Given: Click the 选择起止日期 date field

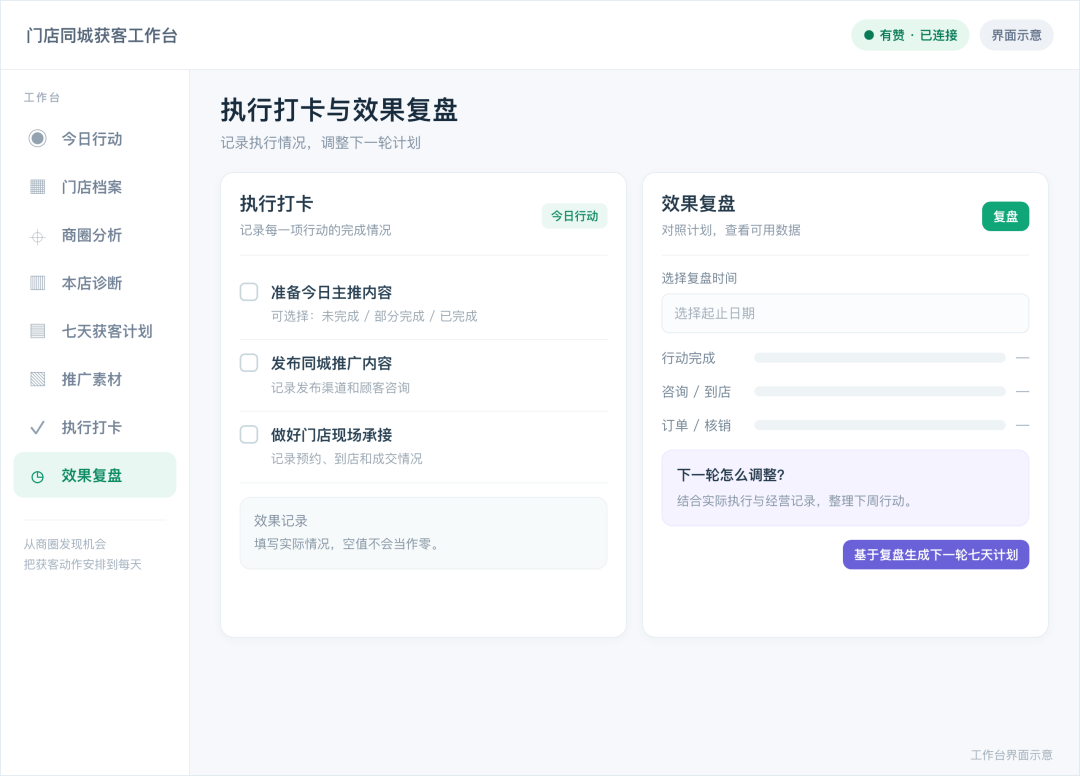Looking at the screenshot, I should tap(845, 313).
